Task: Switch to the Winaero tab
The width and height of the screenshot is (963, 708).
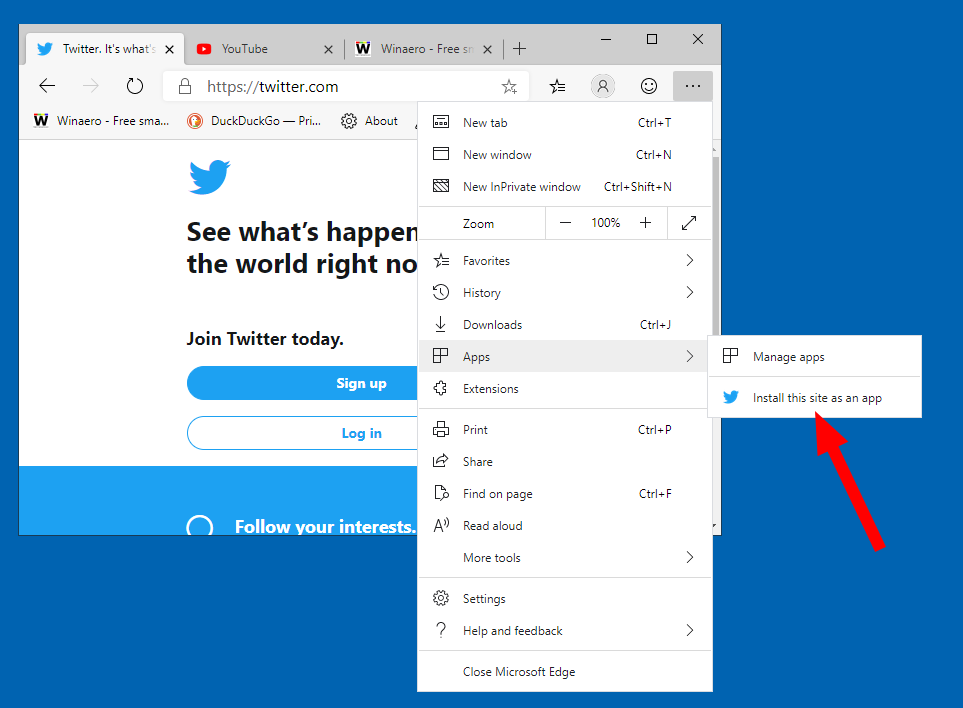Action: [x=424, y=49]
